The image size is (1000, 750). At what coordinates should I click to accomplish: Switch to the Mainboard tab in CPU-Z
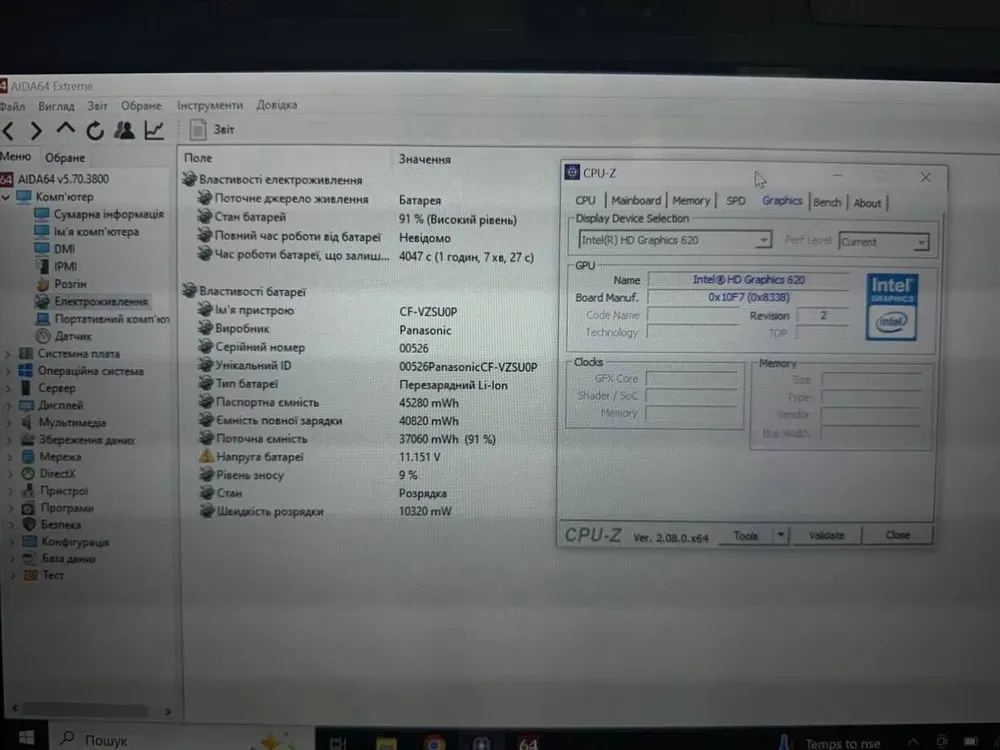pos(636,201)
